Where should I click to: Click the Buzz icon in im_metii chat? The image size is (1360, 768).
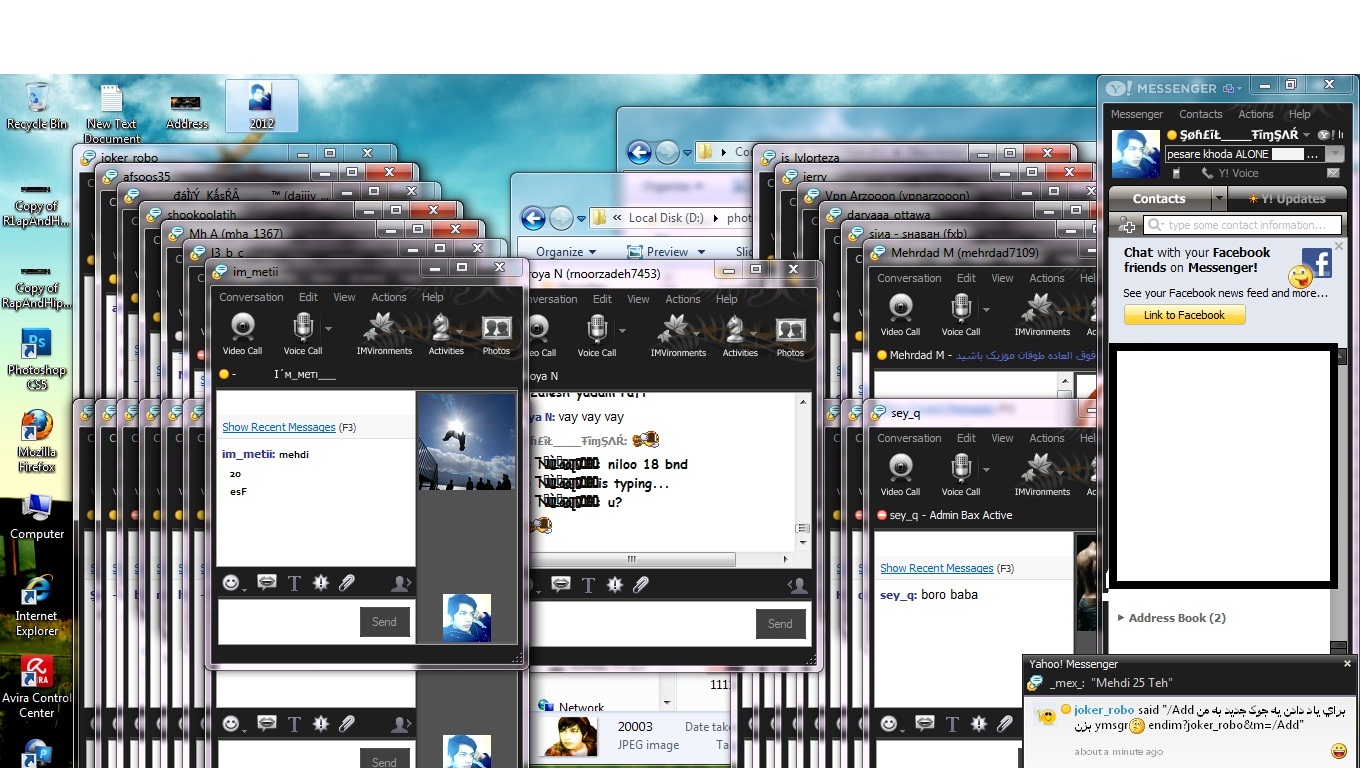(321, 583)
